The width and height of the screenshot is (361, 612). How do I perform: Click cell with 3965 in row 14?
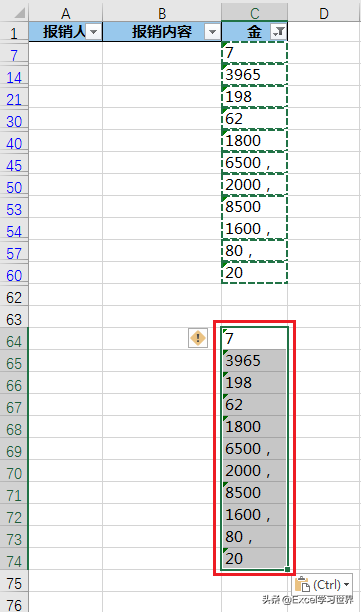(x=254, y=74)
